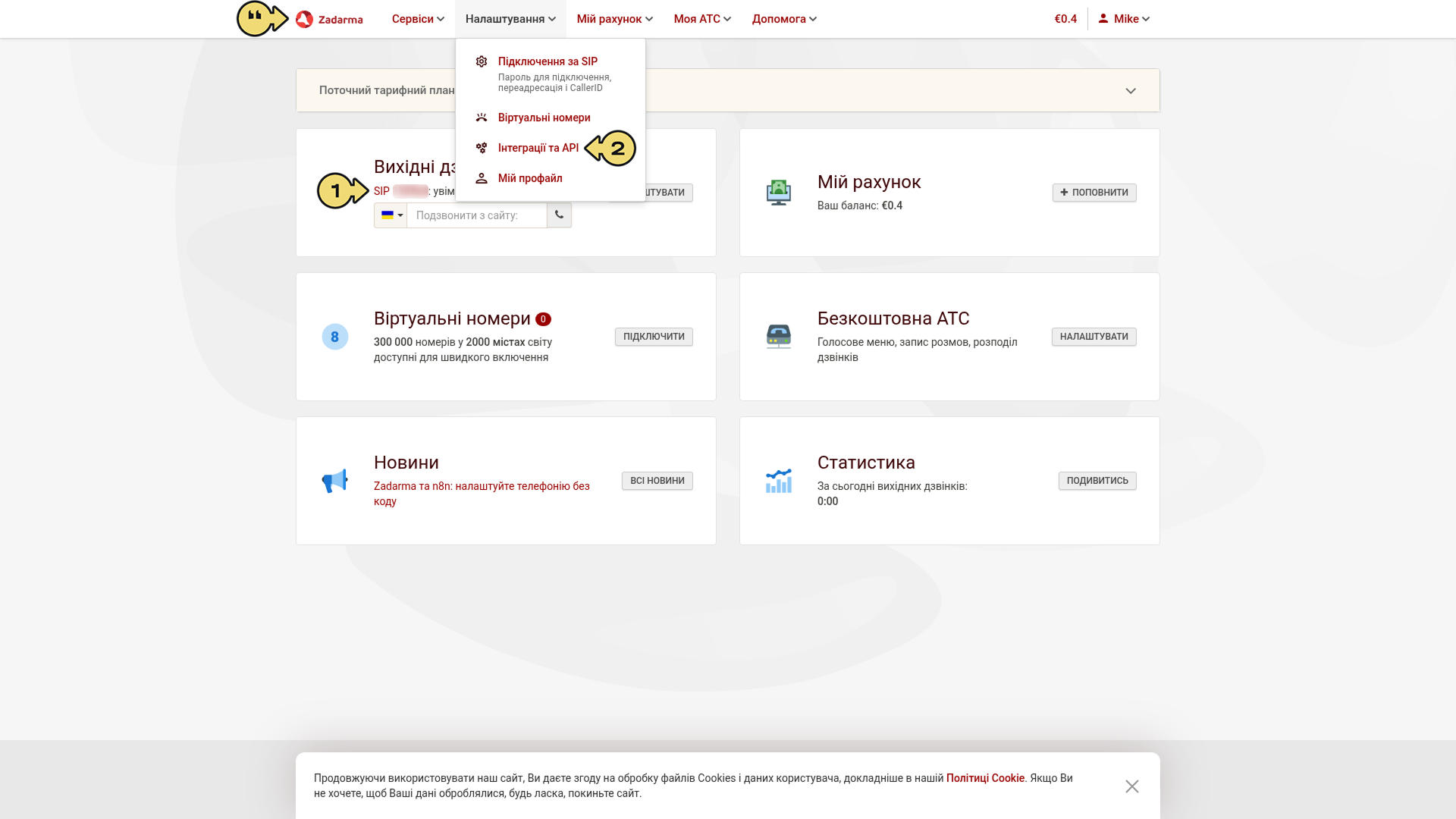Click the Безкоштовна АТС heading
Viewport: 1456px width, 819px height.
(893, 318)
